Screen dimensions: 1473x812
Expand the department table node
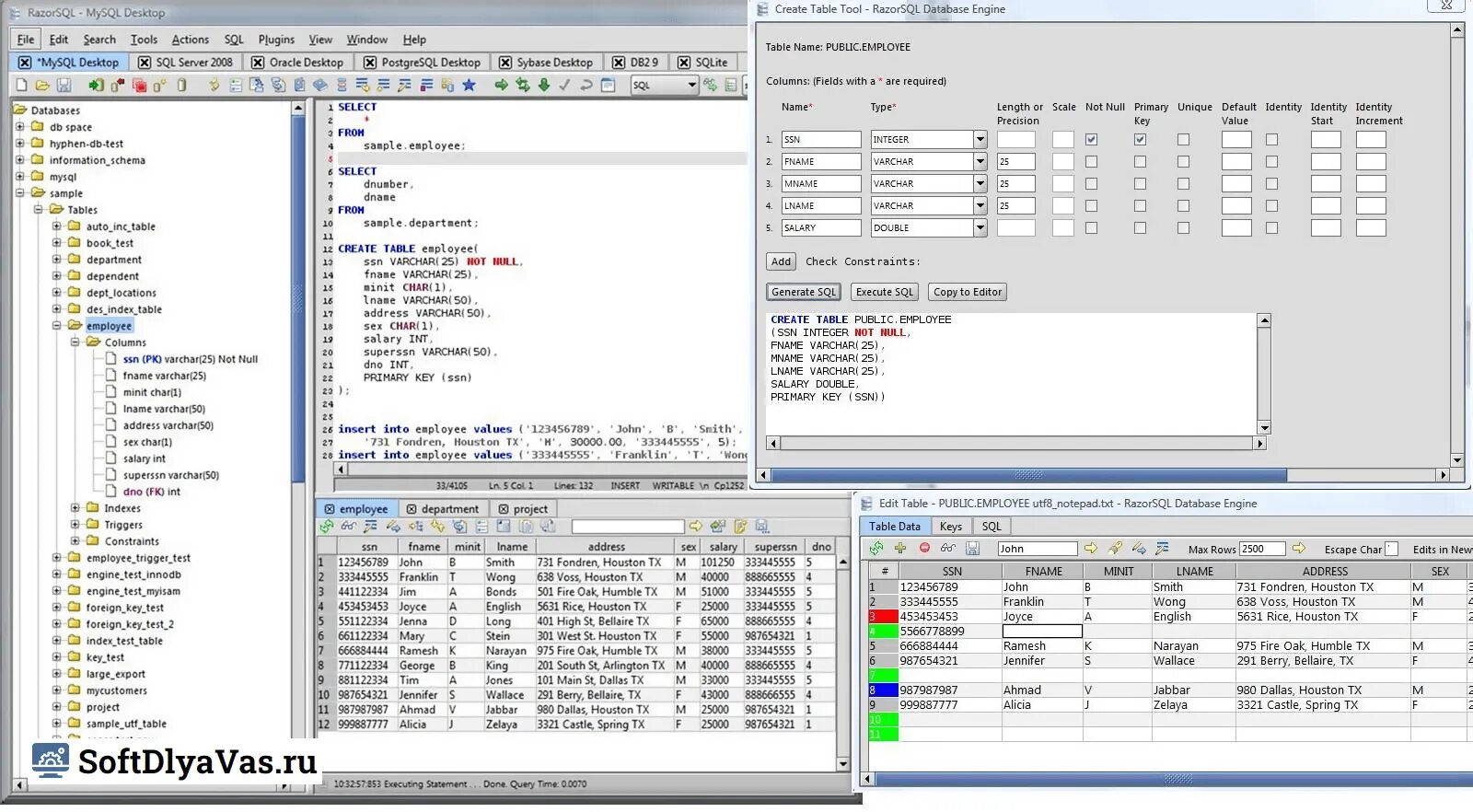point(56,260)
